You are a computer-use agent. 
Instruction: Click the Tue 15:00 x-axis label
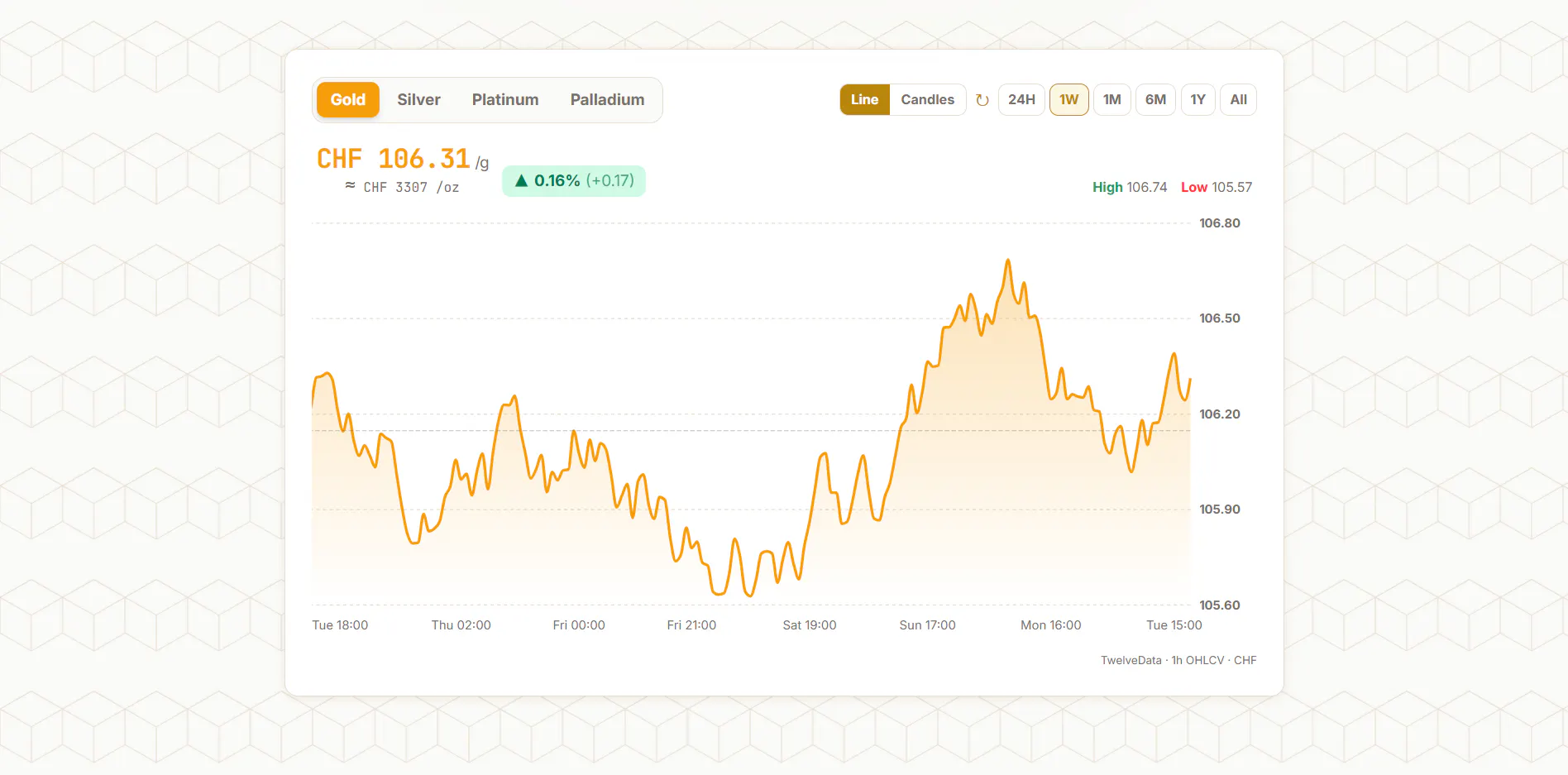click(1174, 625)
